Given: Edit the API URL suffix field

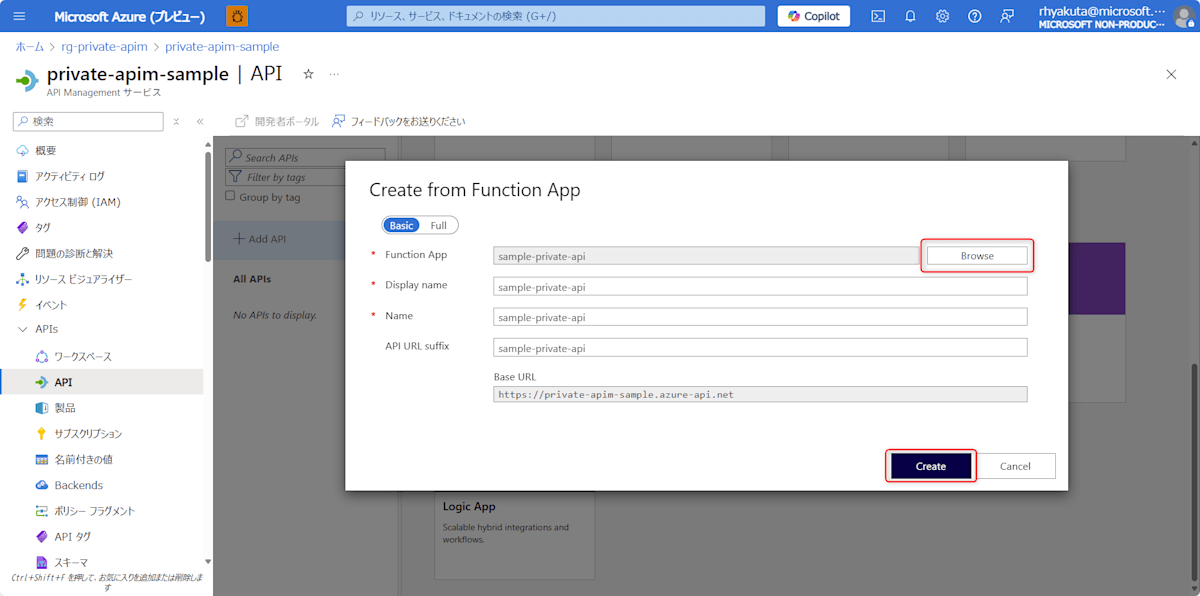Looking at the screenshot, I should pos(760,348).
